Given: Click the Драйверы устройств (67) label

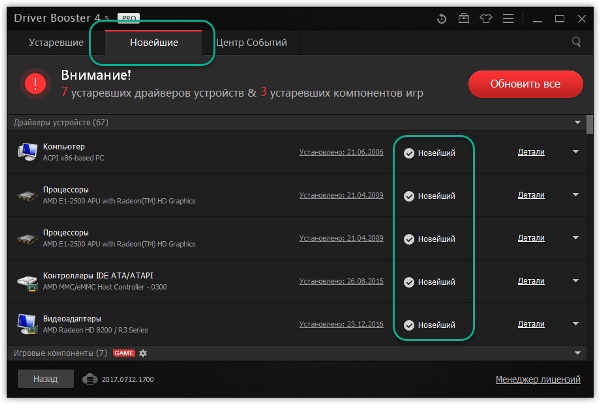Looking at the screenshot, I should 61,122.
